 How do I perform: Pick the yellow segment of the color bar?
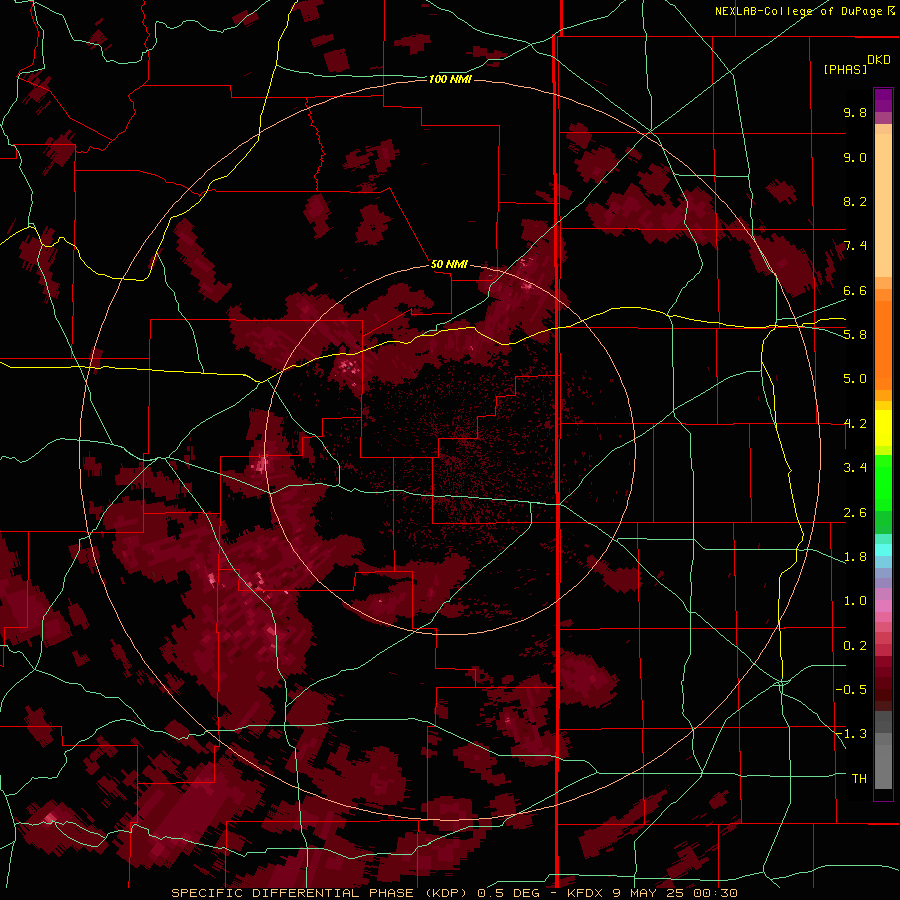[x=883, y=428]
